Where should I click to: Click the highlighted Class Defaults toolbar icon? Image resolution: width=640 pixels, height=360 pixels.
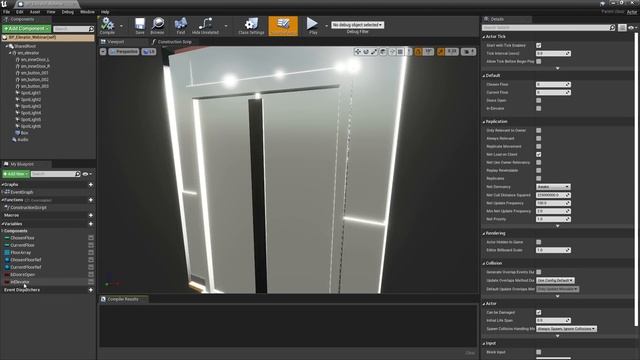click(283, 25)
